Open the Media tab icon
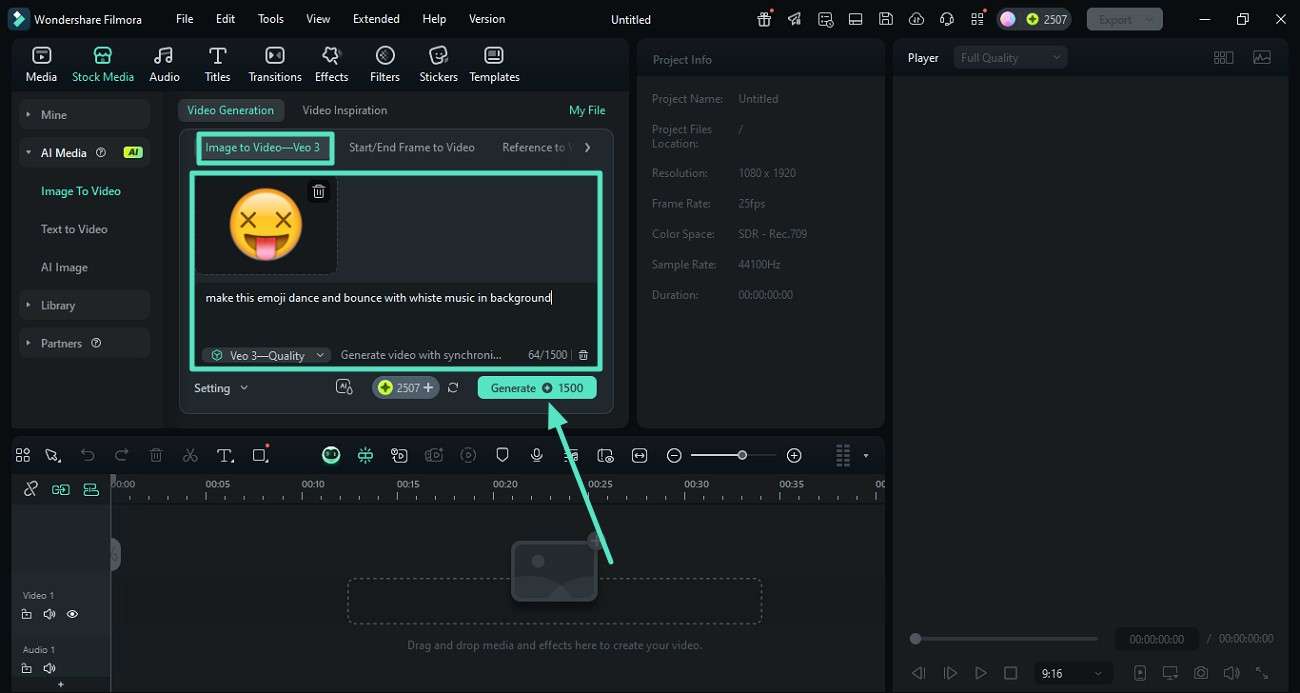Screen dimensions: 1300x693 coord(41,64)
